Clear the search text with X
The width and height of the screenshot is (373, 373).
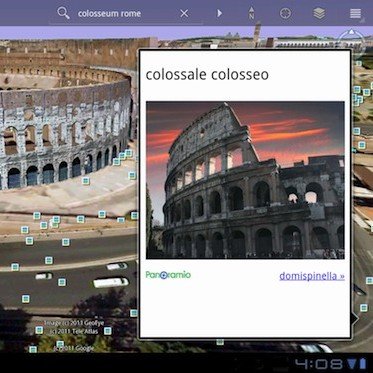(x=184, y=13)
